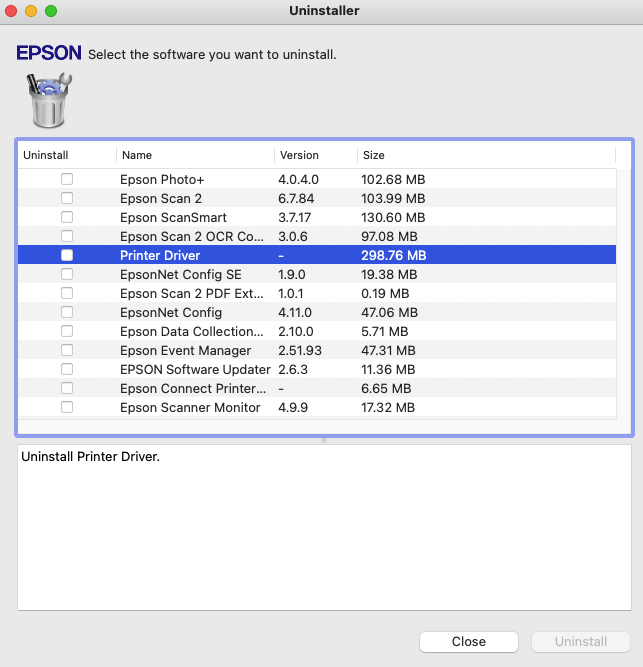Sort the list by the Size column

click(x=487, y=155)
